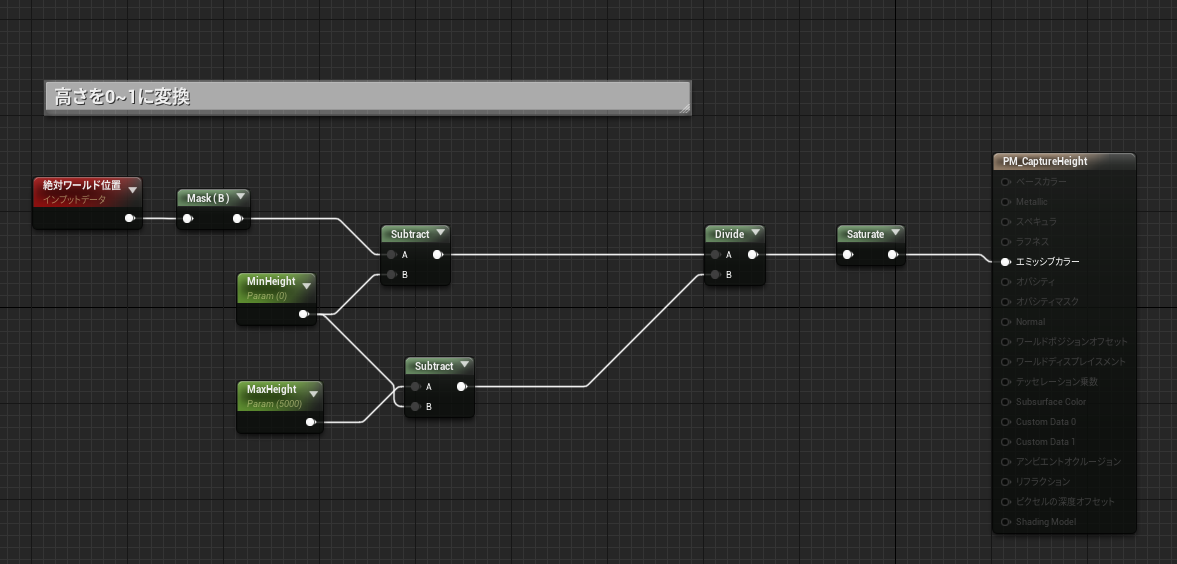Click the Divide node output pin
Image resolution: width=1177 pixels, height=564 pixels.
(x=753, y=255)
